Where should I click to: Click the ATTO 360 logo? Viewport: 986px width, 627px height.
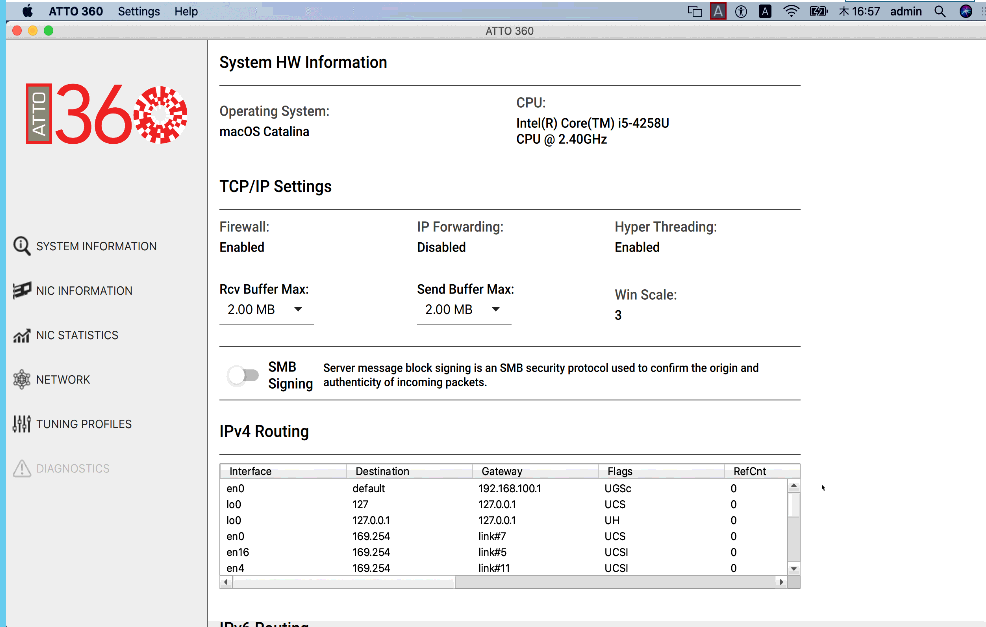coord(106,114)
